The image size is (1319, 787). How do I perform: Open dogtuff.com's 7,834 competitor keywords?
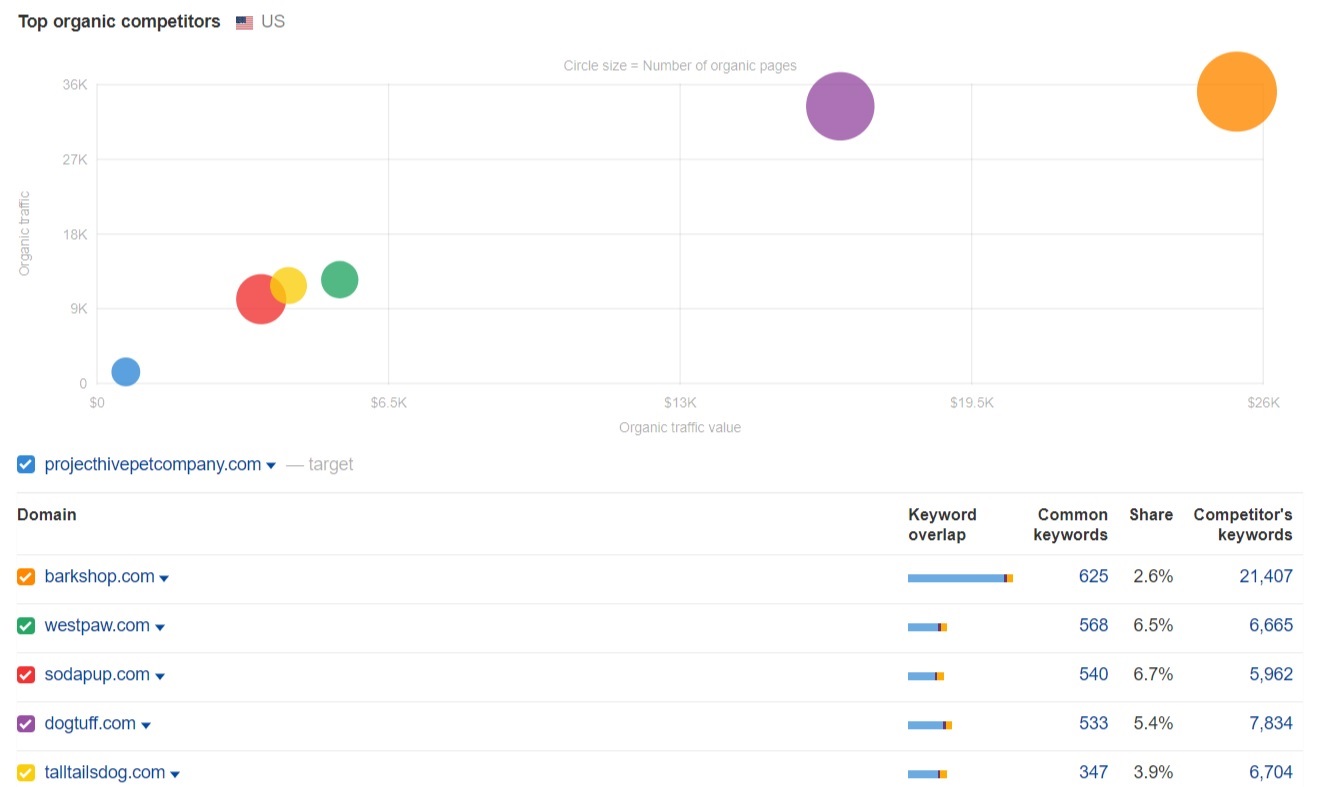1270,724
